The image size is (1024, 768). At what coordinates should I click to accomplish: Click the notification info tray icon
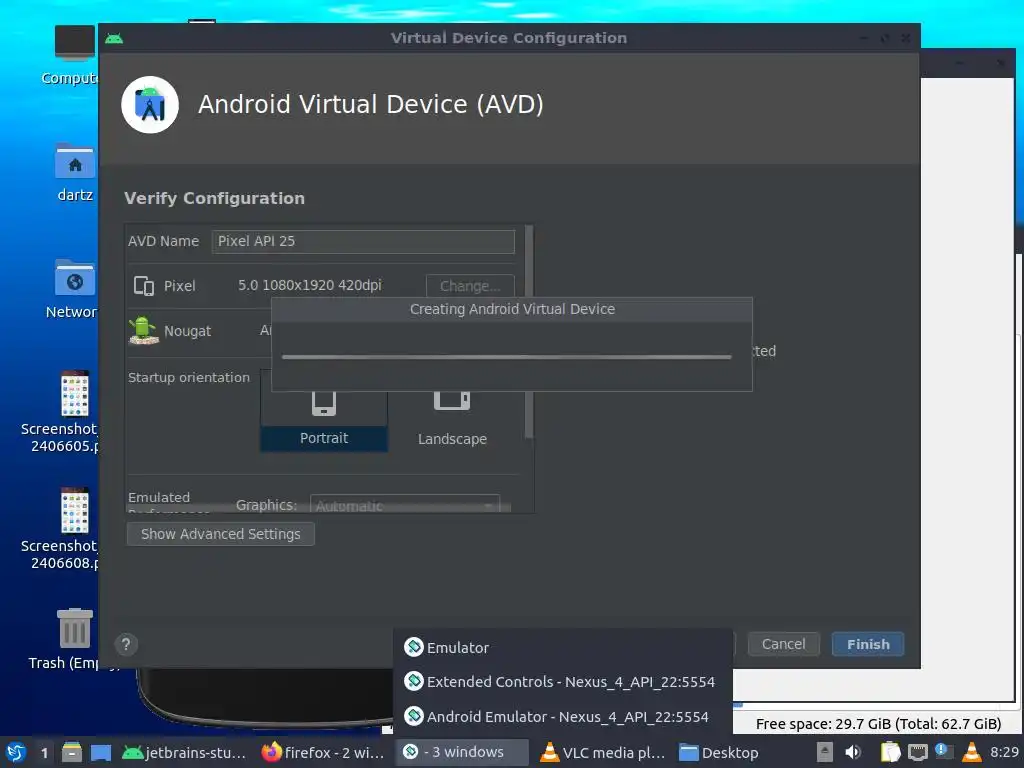[944, 752]
